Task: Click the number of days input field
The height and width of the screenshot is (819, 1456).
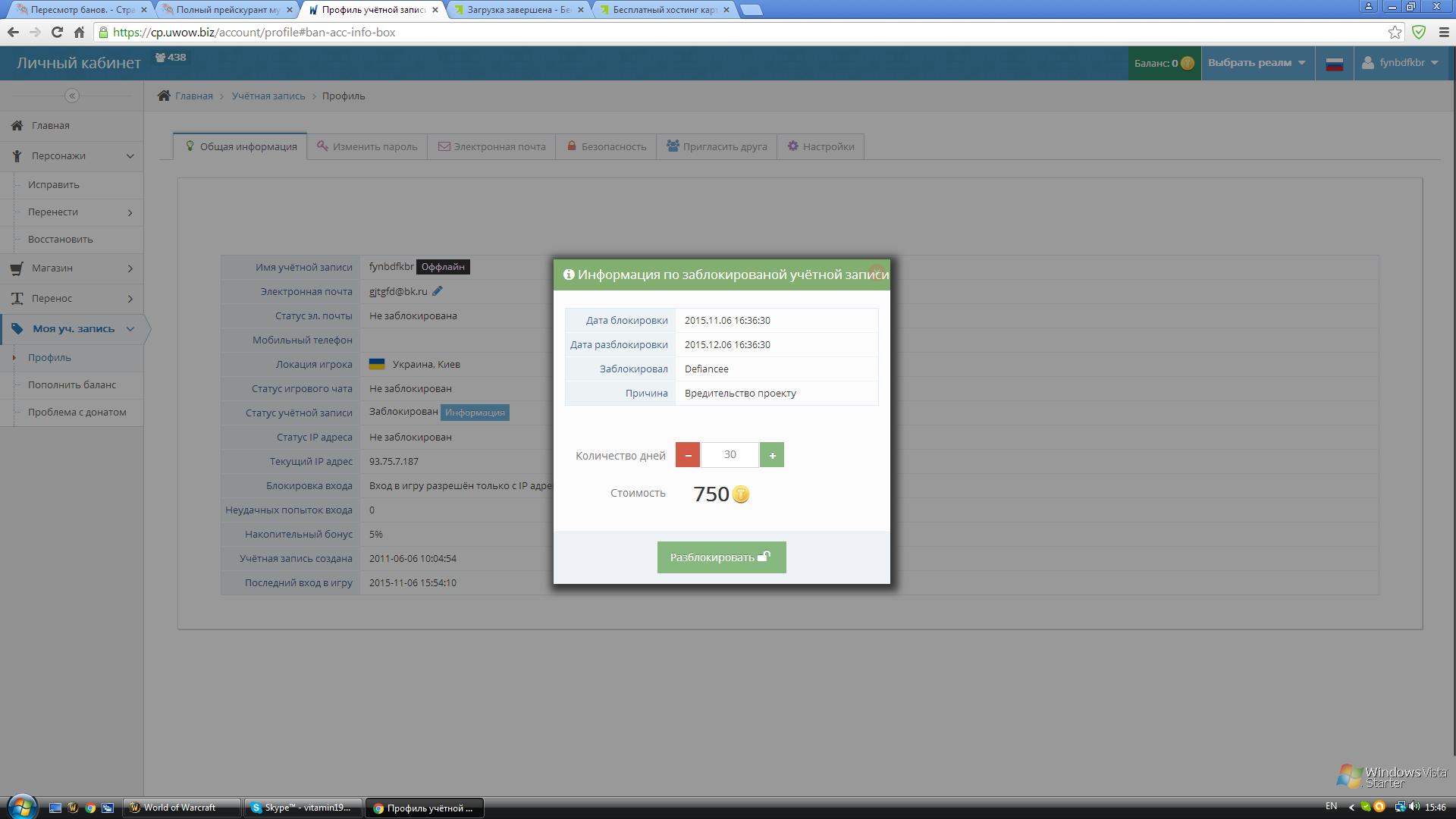Action: point(730,455)
